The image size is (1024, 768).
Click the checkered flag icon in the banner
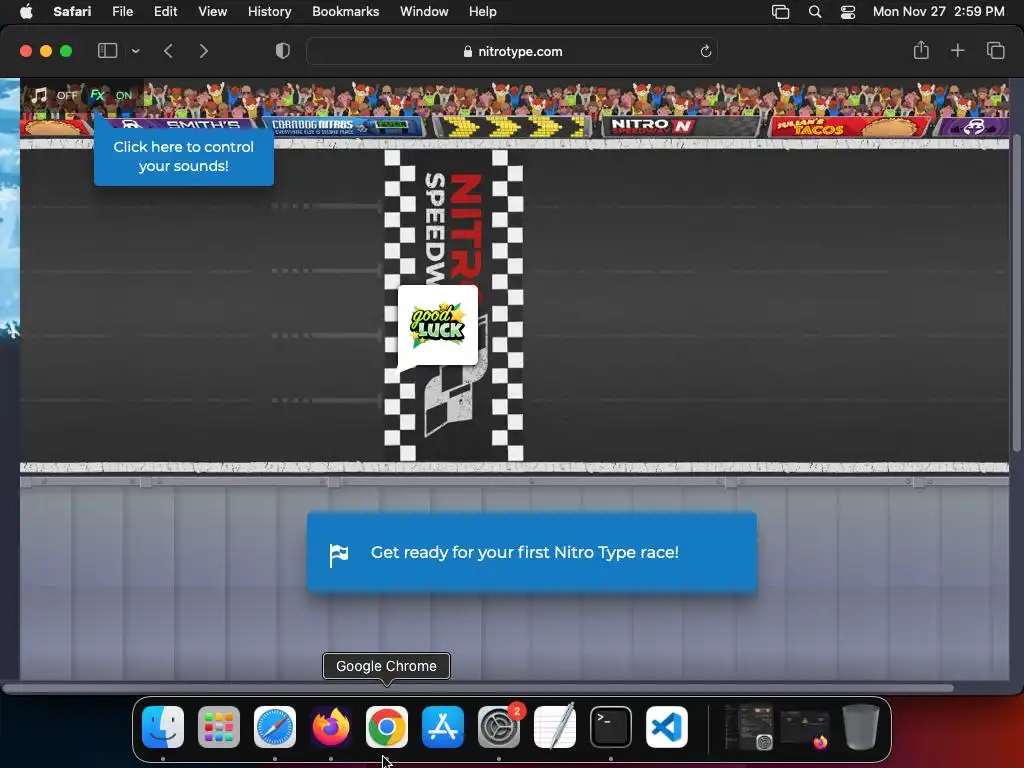[338, 556]
